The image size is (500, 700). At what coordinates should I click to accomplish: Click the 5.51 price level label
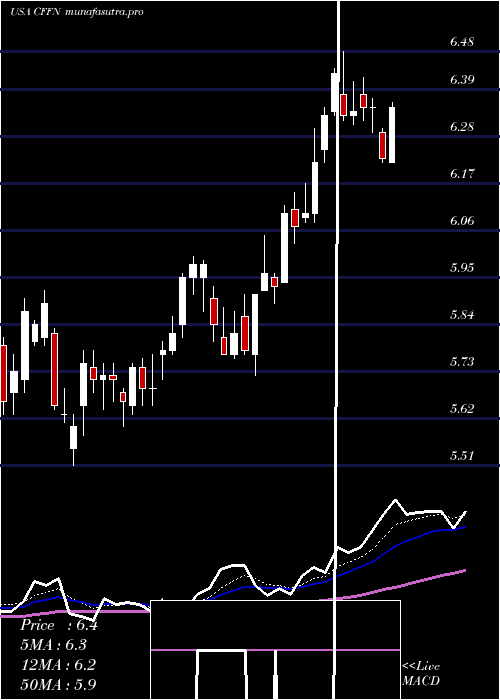pos(462,456)
